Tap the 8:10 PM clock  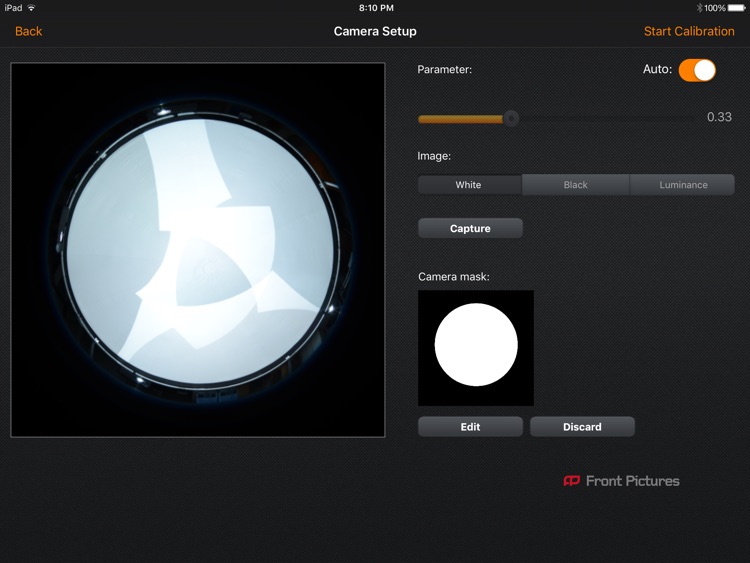tap(376, 8)
